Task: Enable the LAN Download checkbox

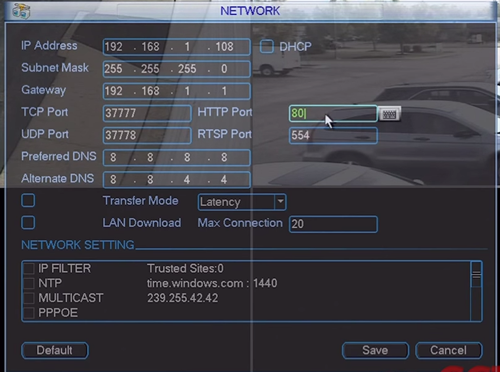Action: [28, 223]
